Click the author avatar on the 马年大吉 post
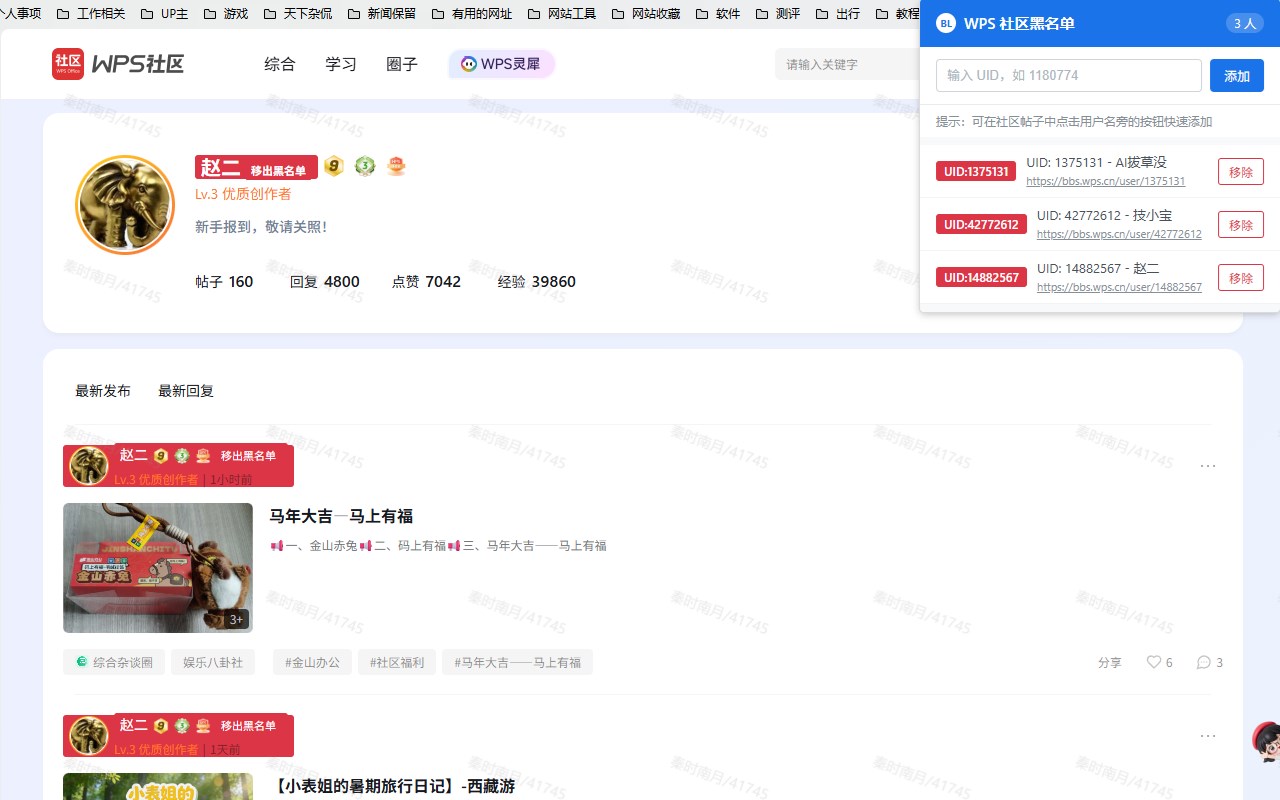The width and height of the screenshot is (1280, 800). click(x=88, y=466)
